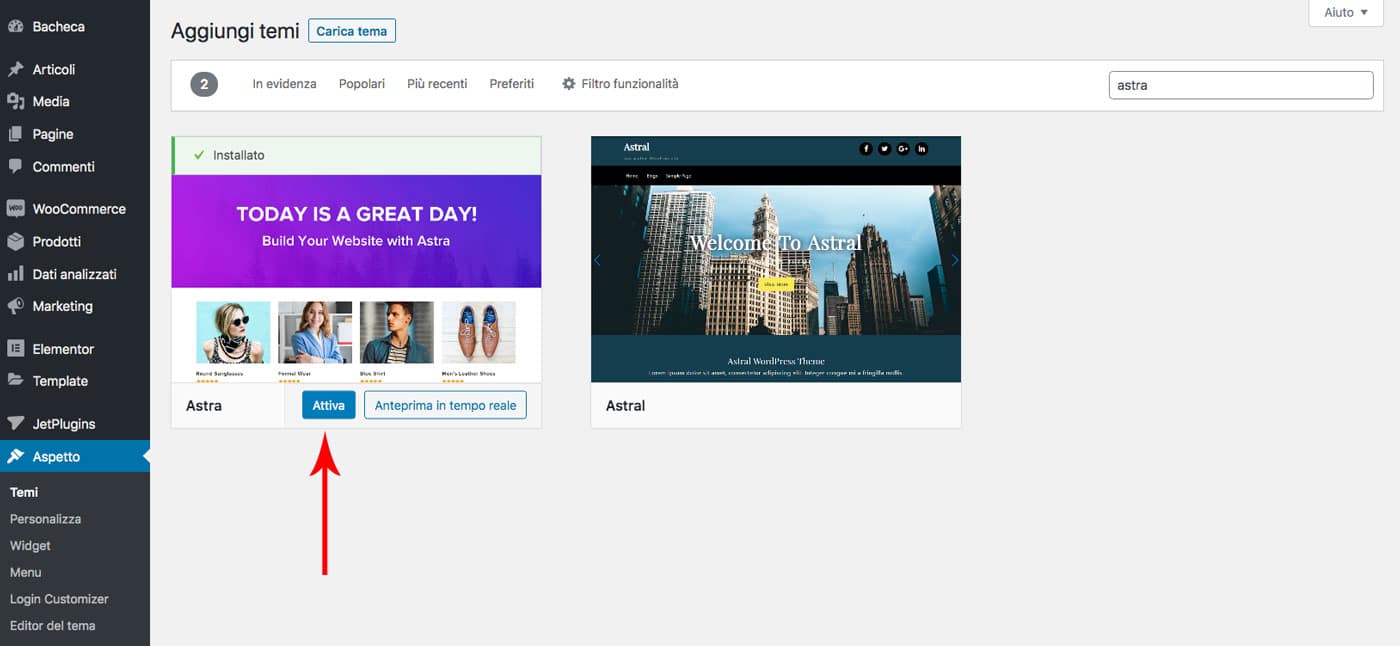1400x646 pixels.
Task: Open Login Customizer submenu item
Action: [x=59, y=599]
